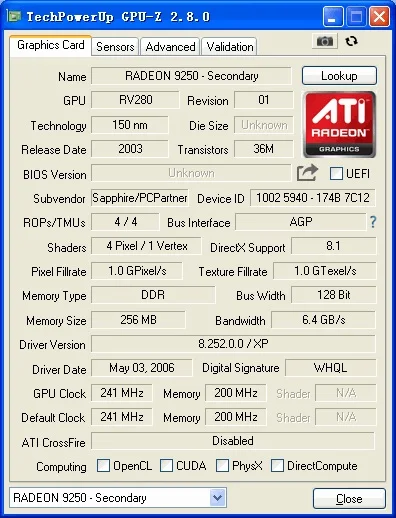
Task: Click the Revision field showing 01
Action: click(x=264, y=100)
